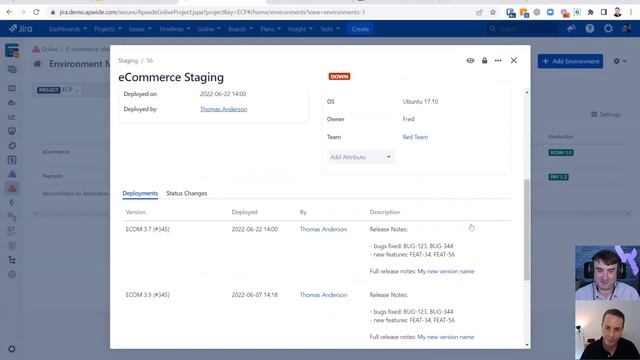Click the Jira logo
The height and width of the screenshot is (360, 640).
(20, 29)
